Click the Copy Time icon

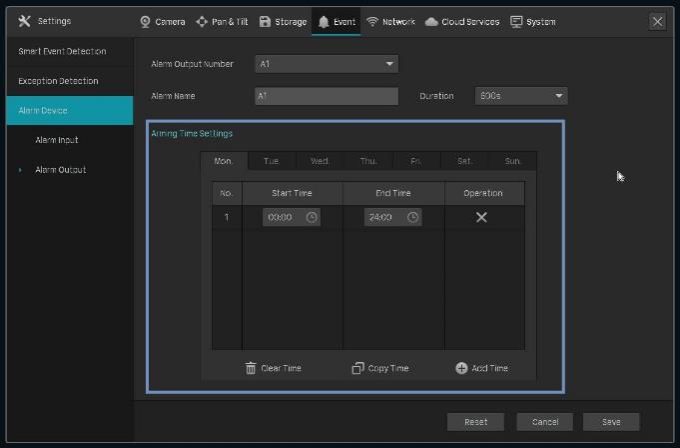point(358,368)
